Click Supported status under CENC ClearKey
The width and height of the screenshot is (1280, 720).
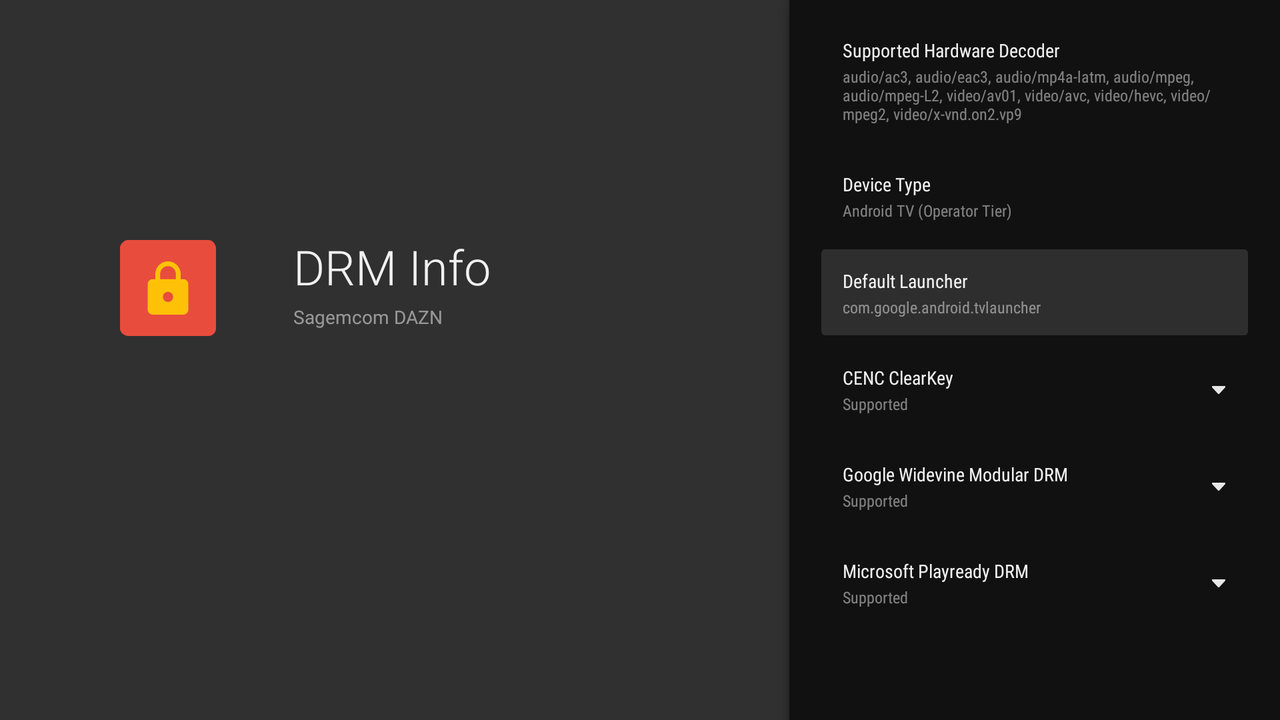pos(875,405)
